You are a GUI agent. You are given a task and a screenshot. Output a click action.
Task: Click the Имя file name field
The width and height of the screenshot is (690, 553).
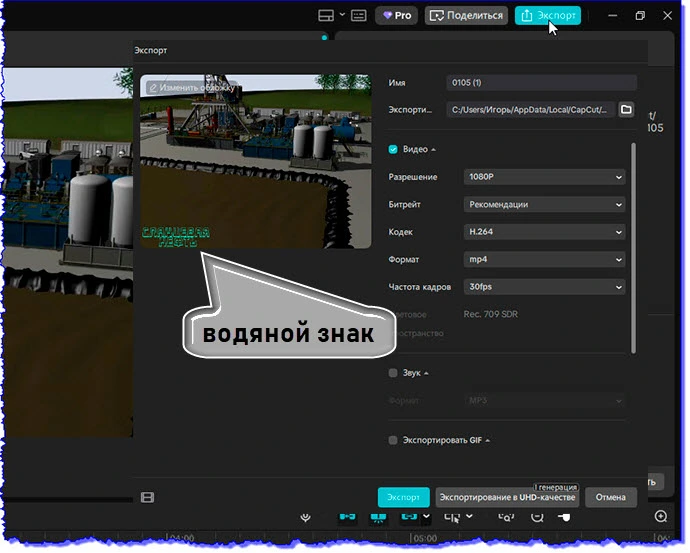541,83
